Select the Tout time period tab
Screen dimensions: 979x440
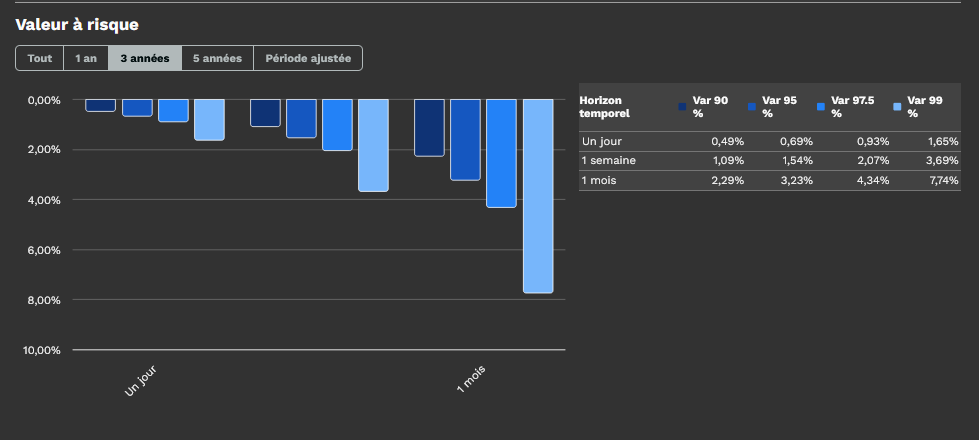[40, 59]
